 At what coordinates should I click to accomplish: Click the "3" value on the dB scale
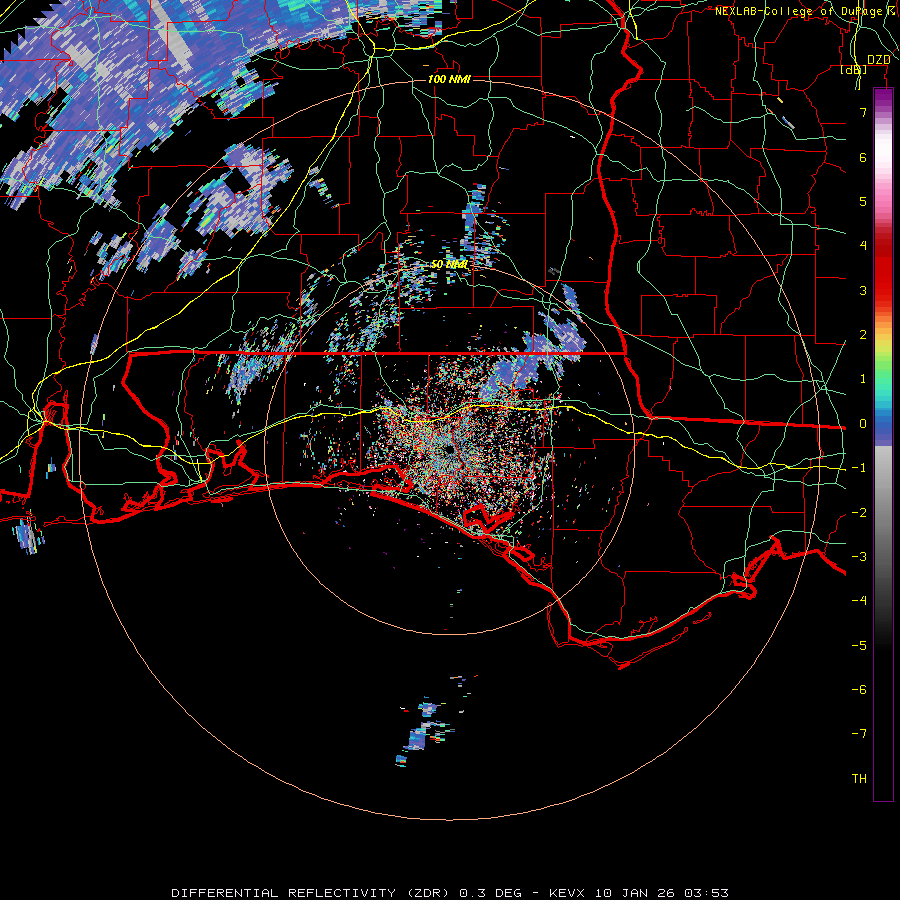click(x=863, y=290)
